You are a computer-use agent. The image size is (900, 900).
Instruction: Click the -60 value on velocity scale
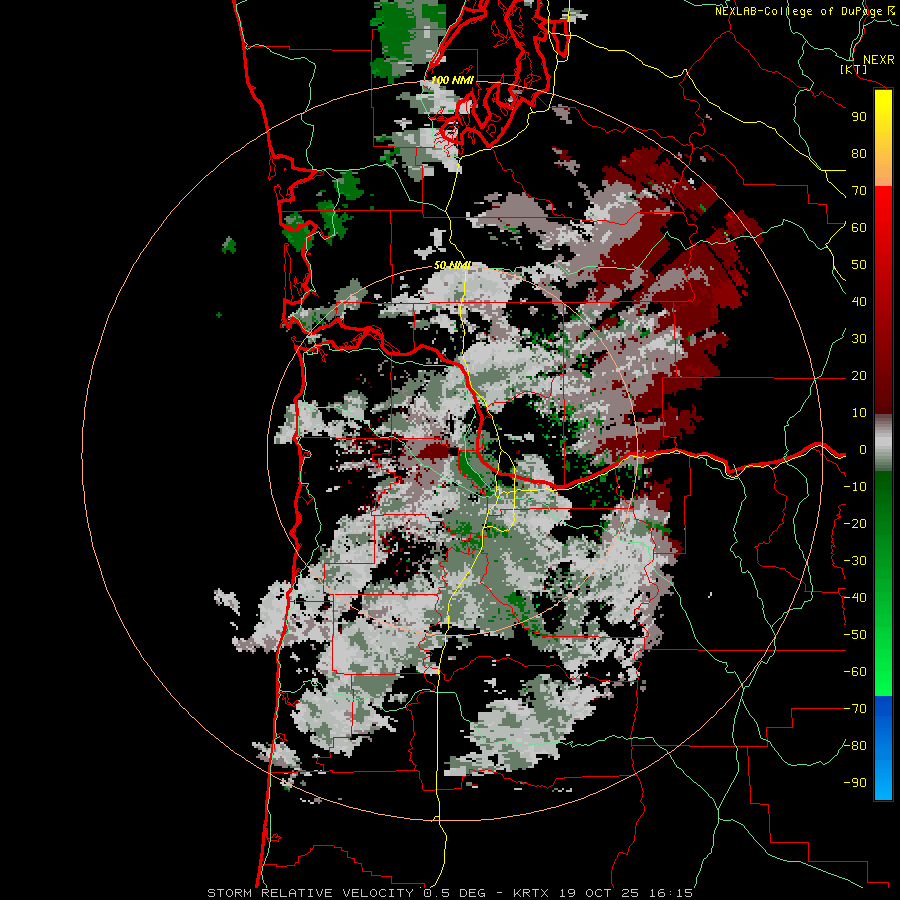855,672
